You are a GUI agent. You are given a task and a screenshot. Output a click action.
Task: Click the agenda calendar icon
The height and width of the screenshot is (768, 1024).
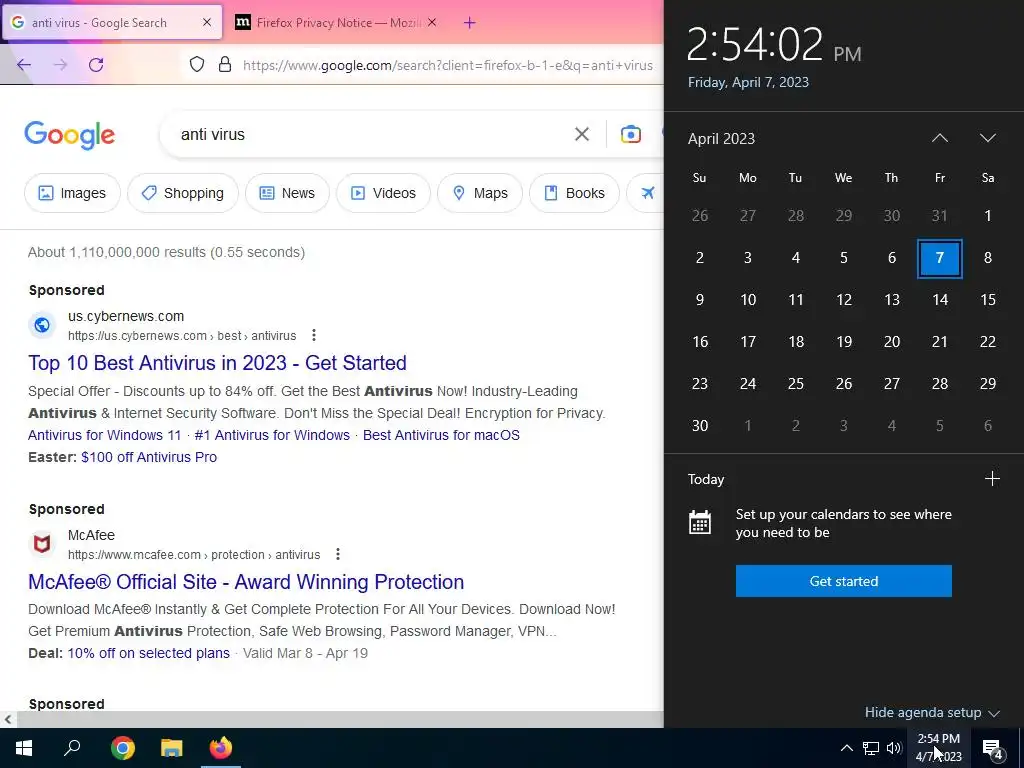click(x=699, y=522)
